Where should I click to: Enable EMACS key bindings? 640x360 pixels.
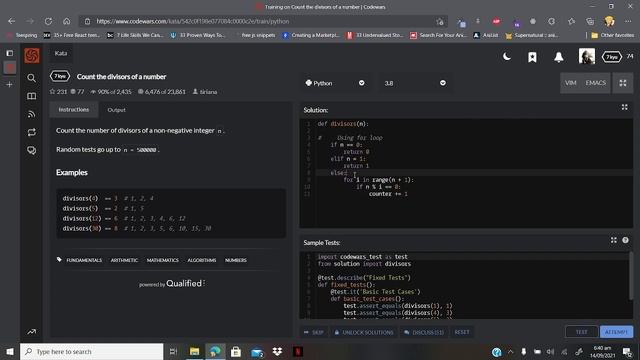pyautogui.click(x=596, y=83)
